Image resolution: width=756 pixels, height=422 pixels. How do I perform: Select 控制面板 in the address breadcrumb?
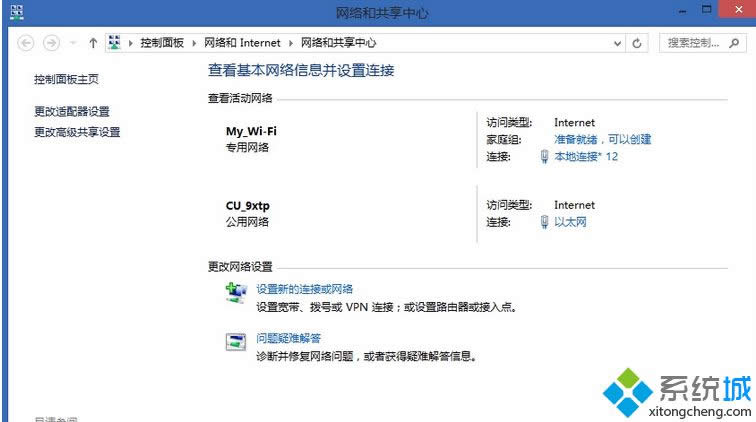point(163,43)
